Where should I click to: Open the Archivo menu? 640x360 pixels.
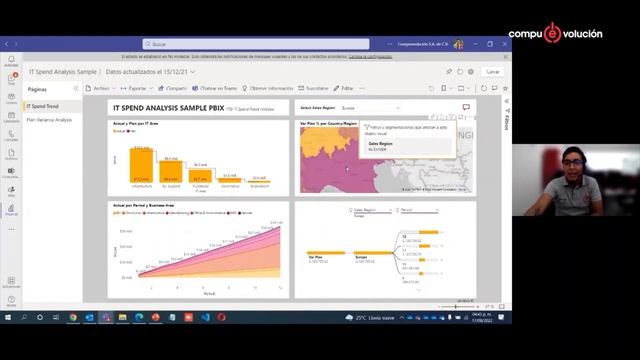click(x=101, y=88)
